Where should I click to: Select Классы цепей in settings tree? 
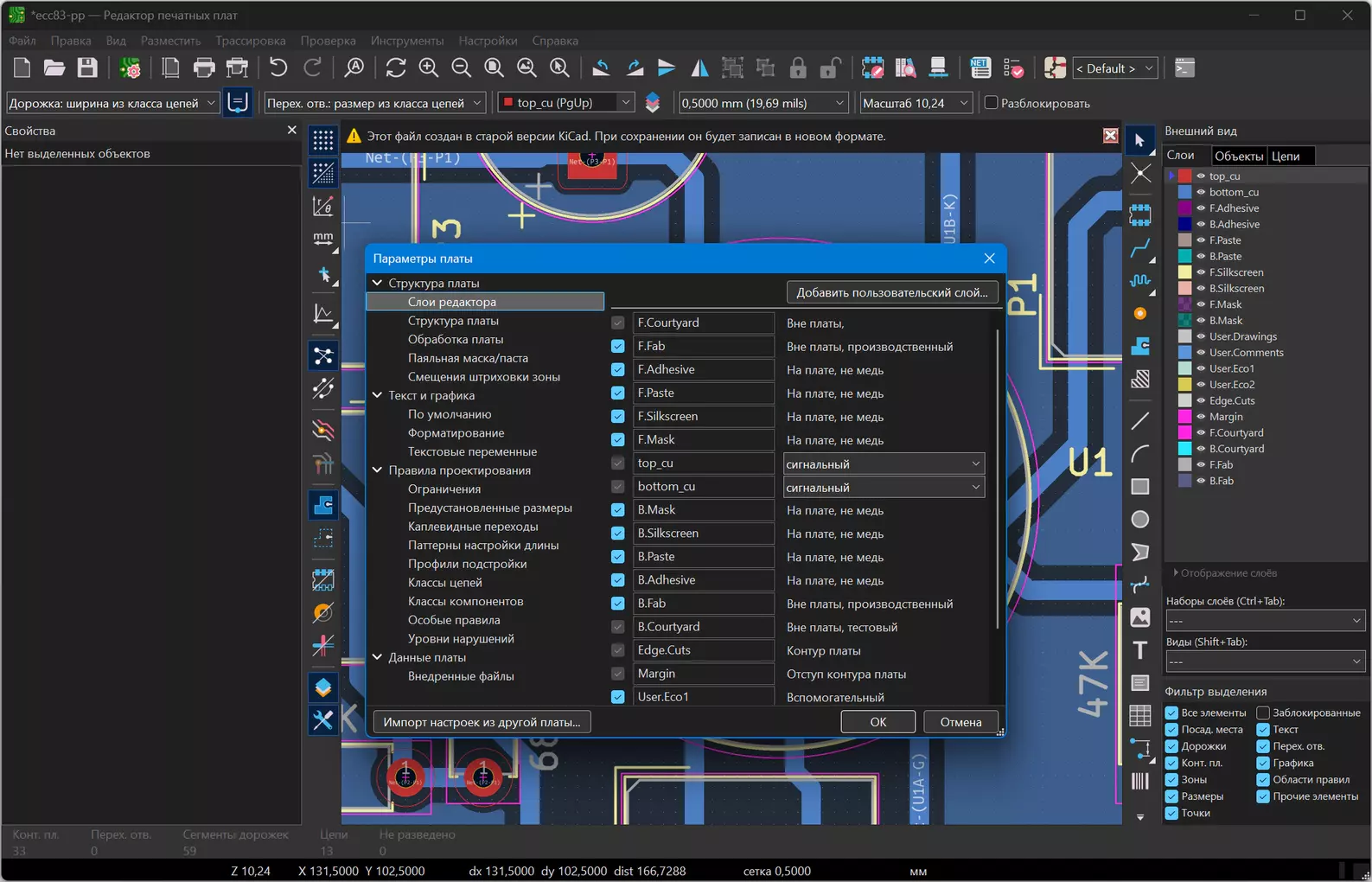pyautogui.click(x=444, y=583)
